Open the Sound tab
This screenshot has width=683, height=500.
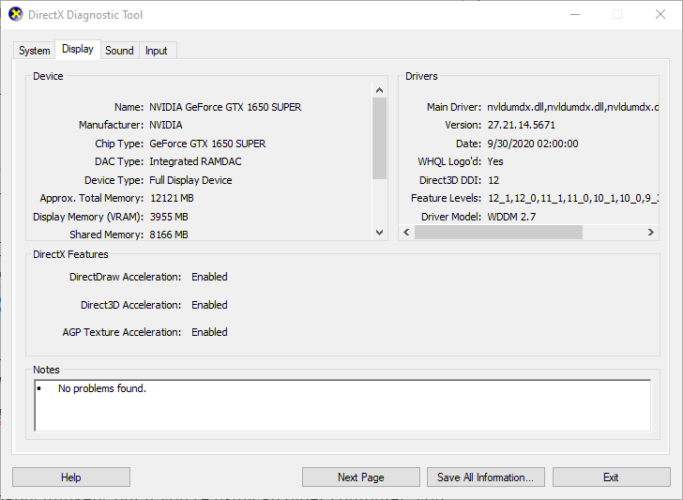pyautogui.click(x=119, y=50)
